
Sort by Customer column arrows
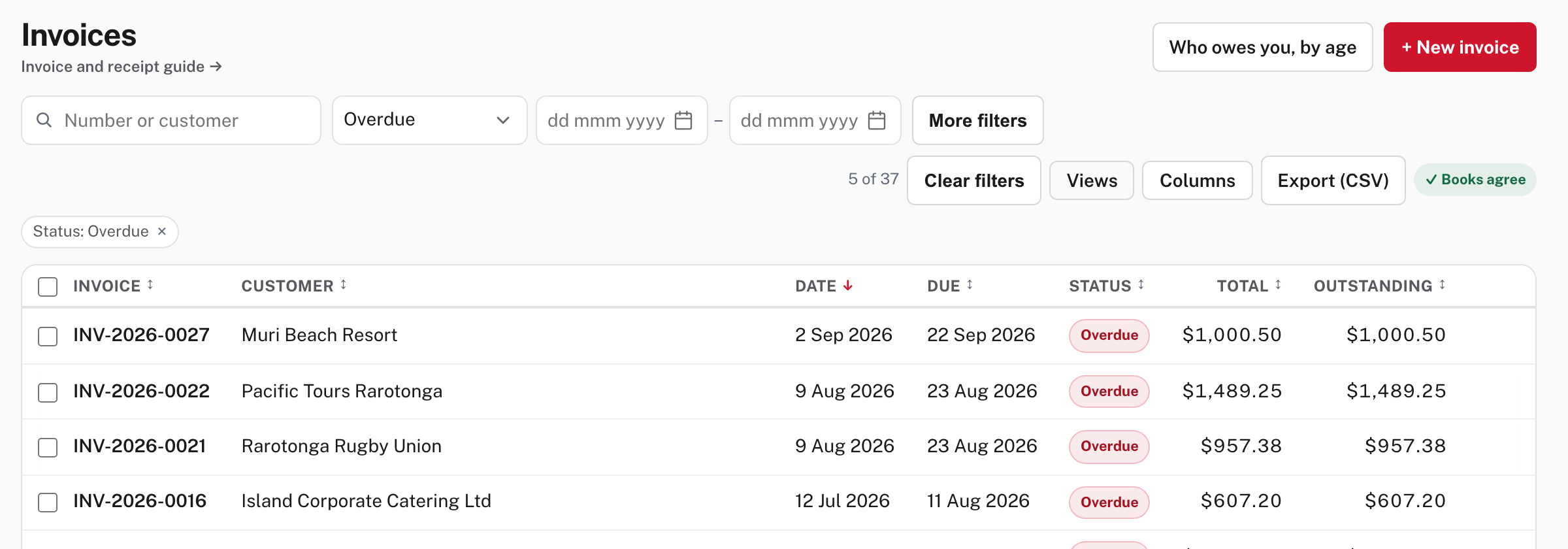point(344,285)
